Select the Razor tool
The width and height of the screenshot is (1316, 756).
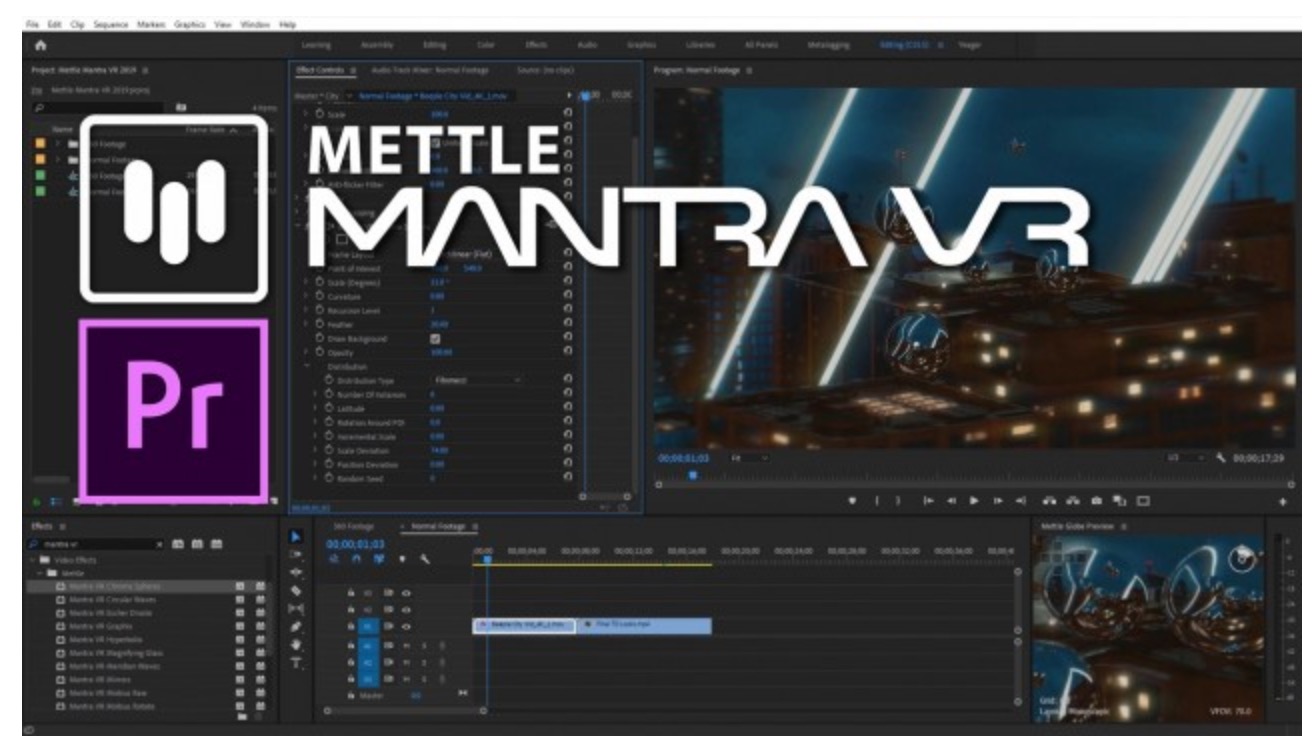(296, 590)
